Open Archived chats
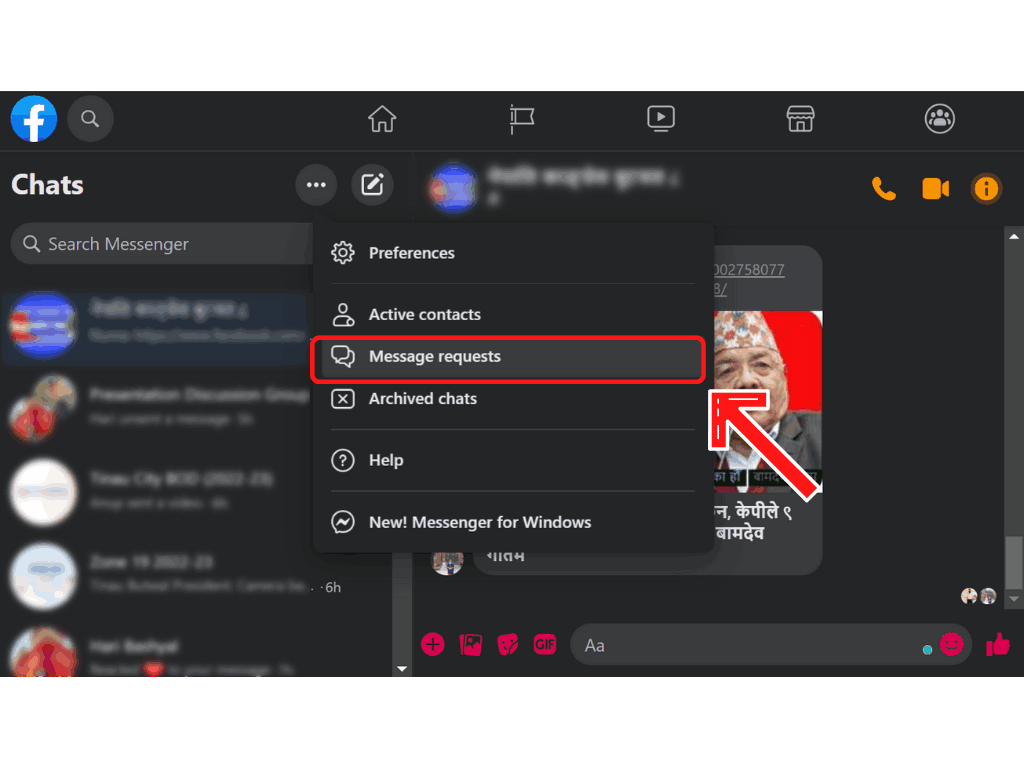 point(513,398)
